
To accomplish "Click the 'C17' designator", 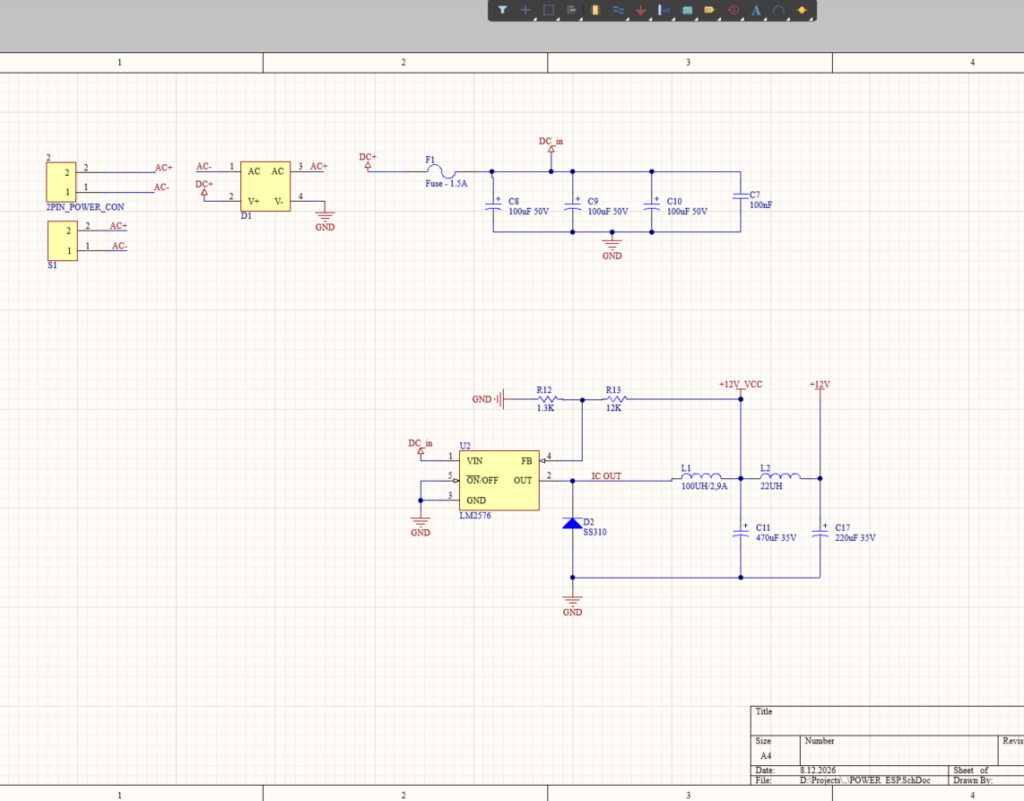I will [x=842, y=527].
